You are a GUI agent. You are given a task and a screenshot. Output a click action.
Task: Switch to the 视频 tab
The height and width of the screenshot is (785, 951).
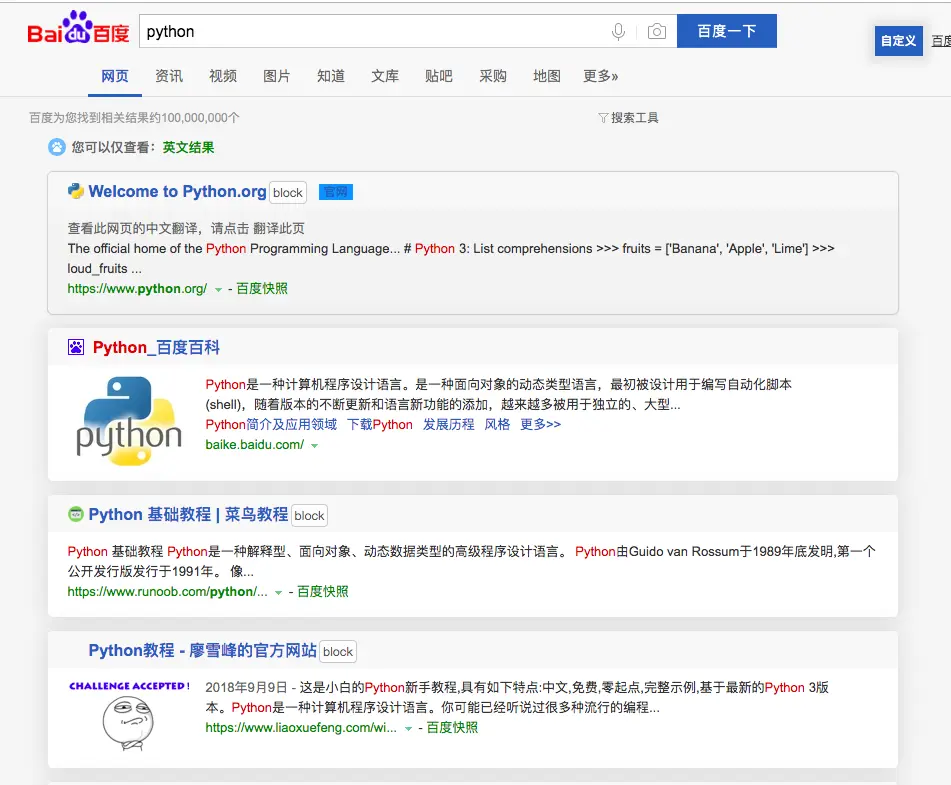223,75
